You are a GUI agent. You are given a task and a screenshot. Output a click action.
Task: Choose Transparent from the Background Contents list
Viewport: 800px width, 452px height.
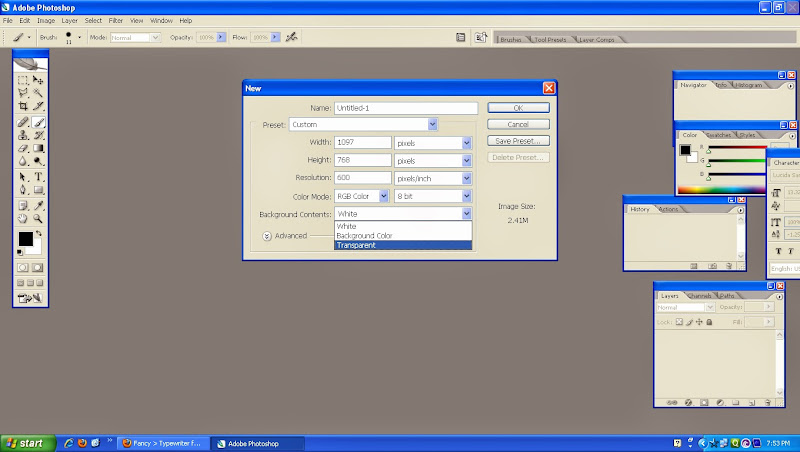[x=403, y=245]
